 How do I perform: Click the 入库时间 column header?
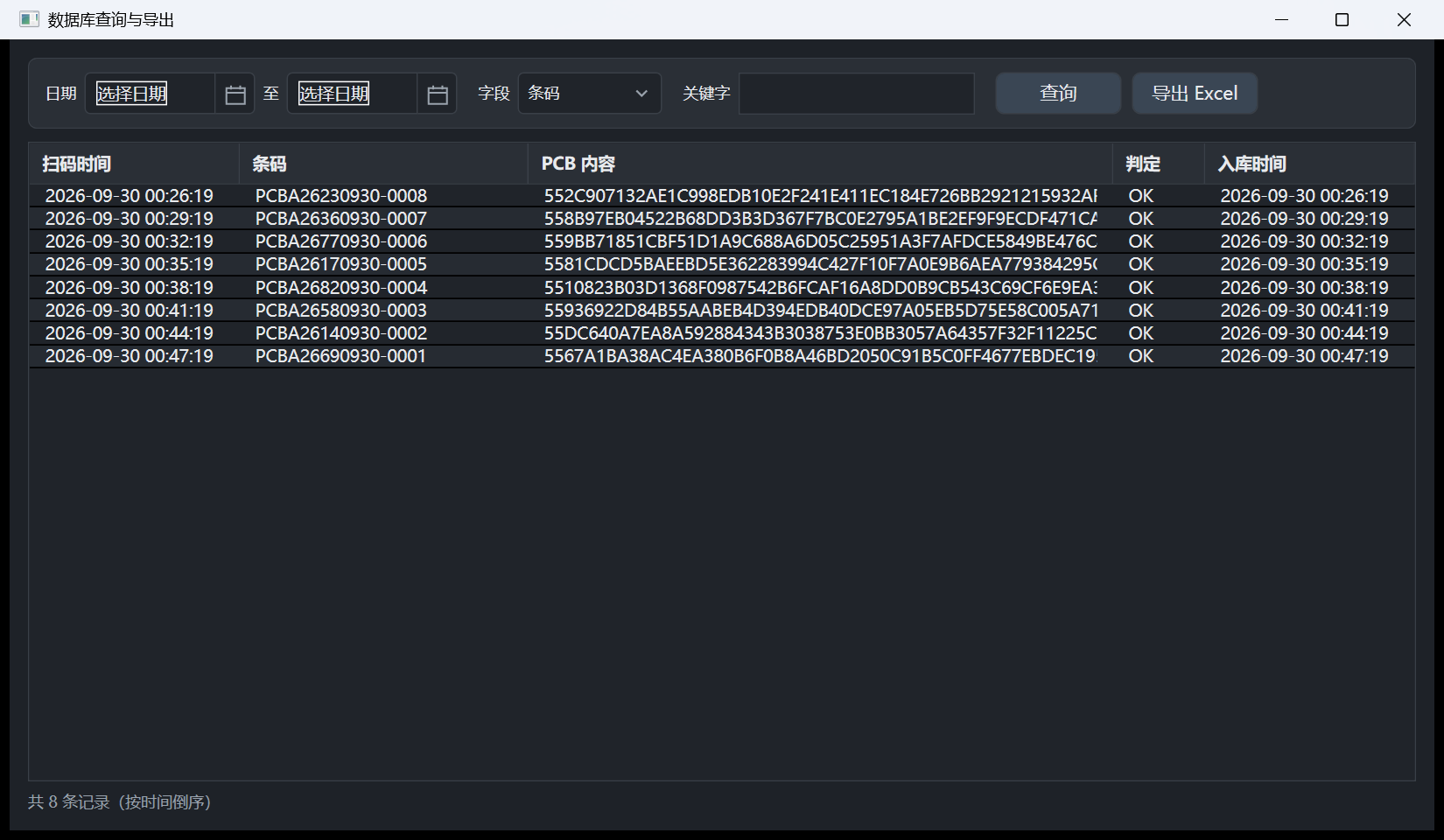tap(1309, 164)
